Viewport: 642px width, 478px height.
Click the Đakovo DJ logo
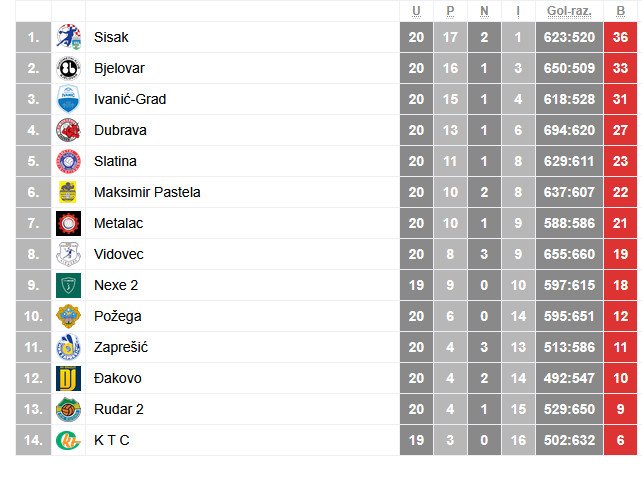point(68,378)
